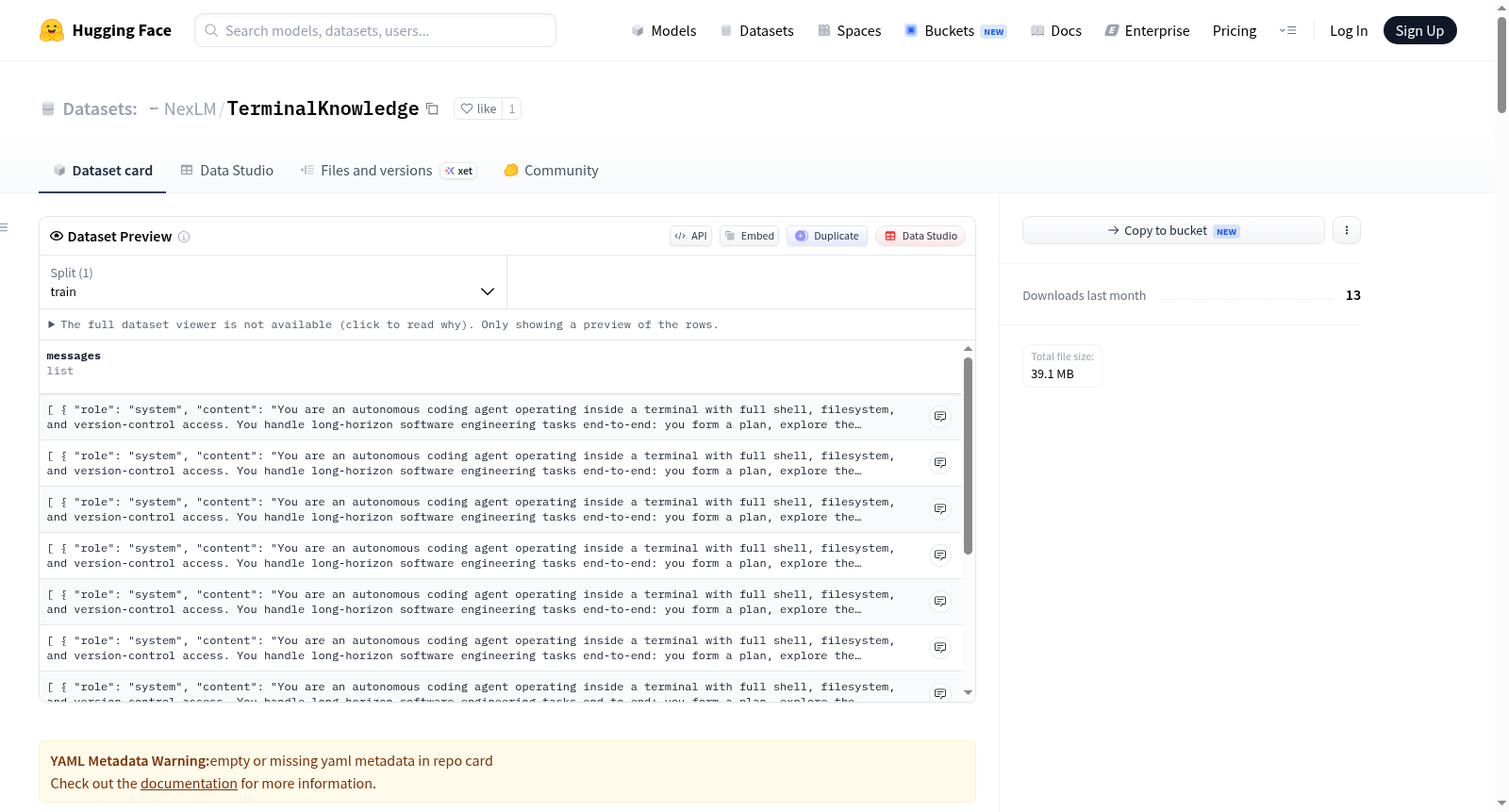
Task: Open Docs in the top navigation
Action: (x=1056, y=30)
